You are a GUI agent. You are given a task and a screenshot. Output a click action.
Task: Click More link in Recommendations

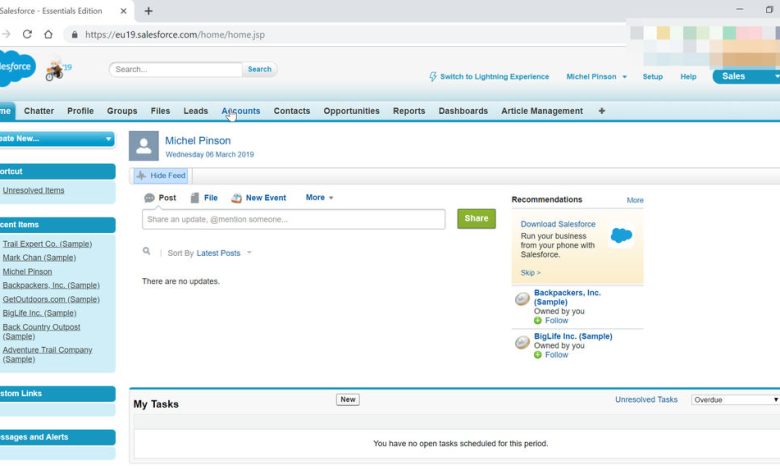point(635,200)
